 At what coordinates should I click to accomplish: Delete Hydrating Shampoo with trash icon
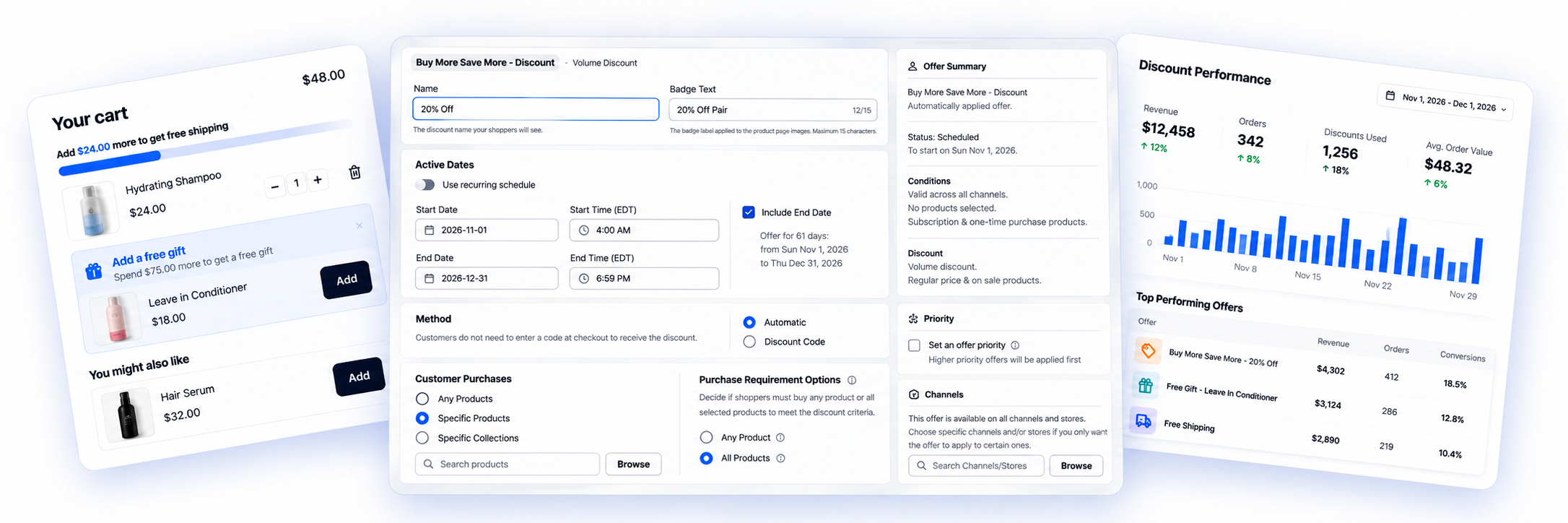coord(354,172)
